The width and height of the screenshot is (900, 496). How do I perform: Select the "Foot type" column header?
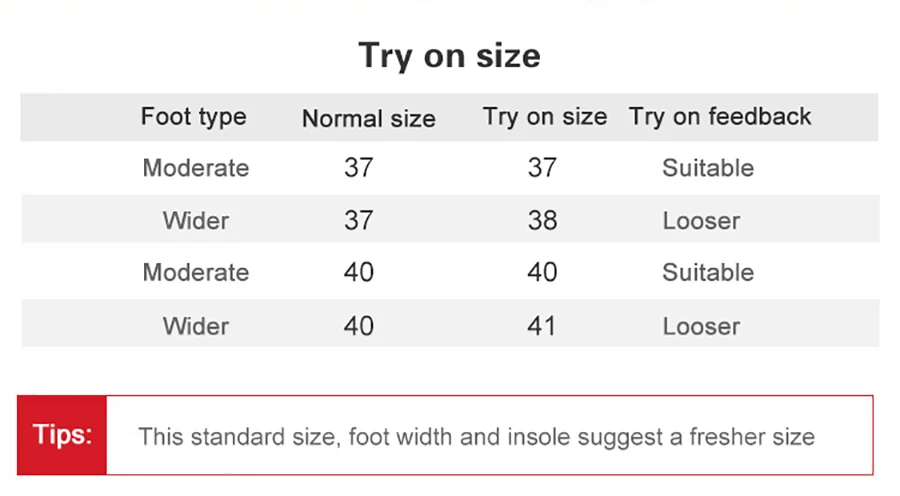(x=193, y=117)
